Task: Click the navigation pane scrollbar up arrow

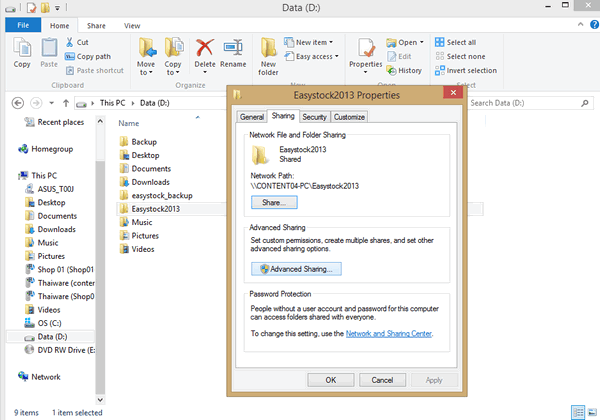Action: 100,121
